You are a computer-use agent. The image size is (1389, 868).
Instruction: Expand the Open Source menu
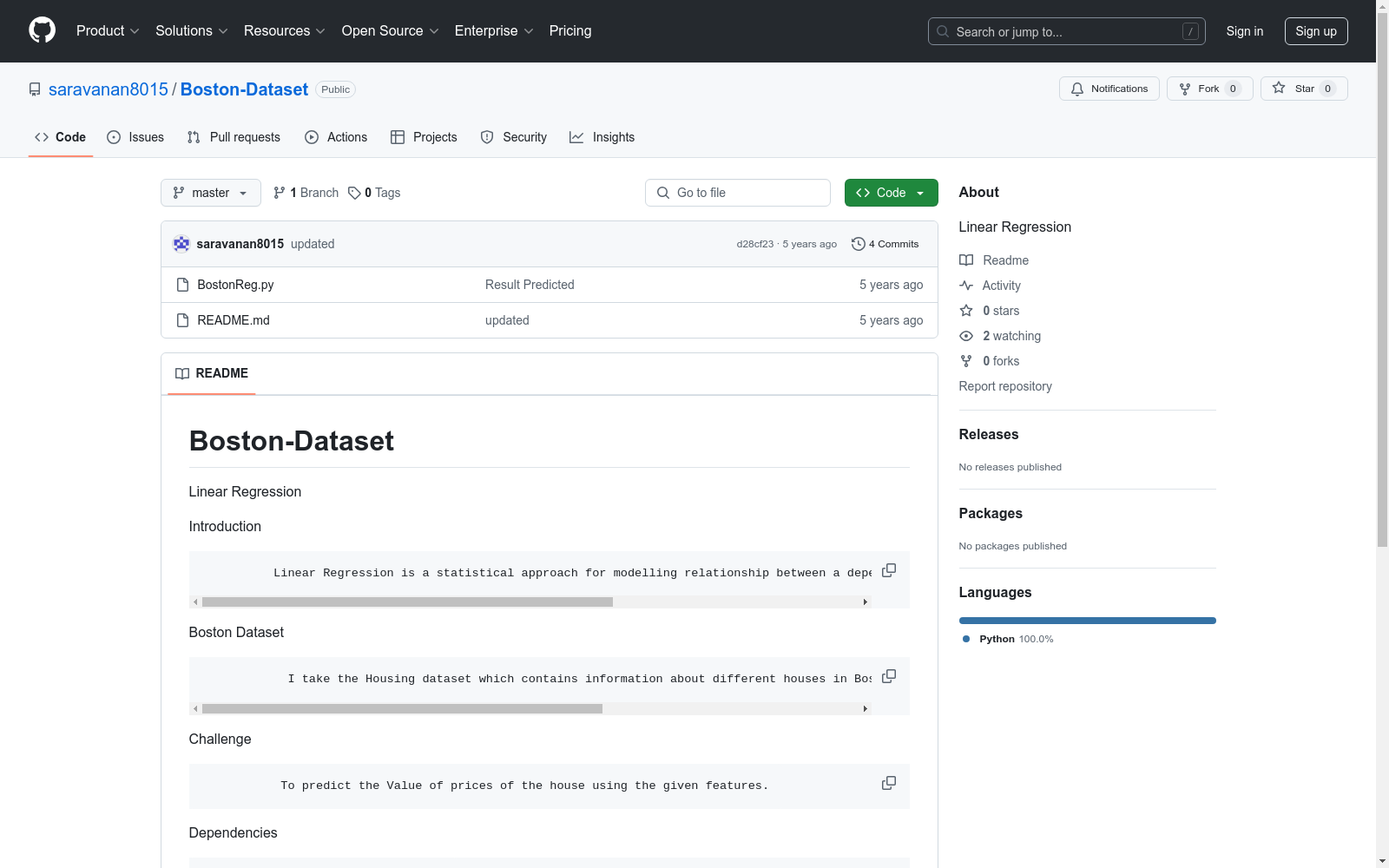[391, 31]
